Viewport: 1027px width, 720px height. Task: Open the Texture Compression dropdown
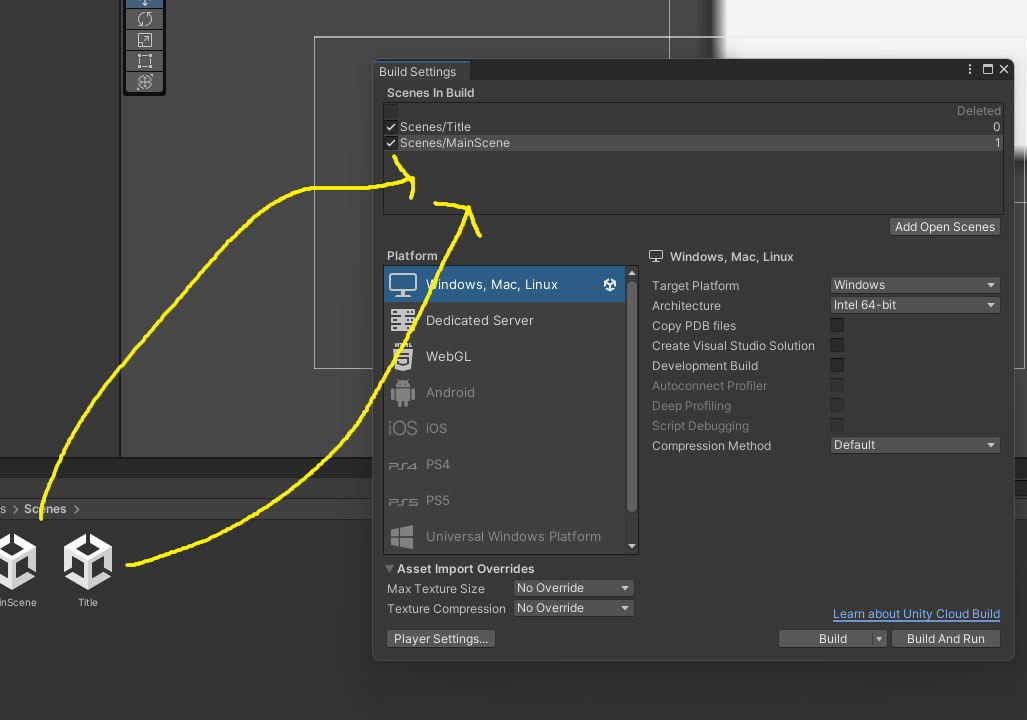[574, 608]
